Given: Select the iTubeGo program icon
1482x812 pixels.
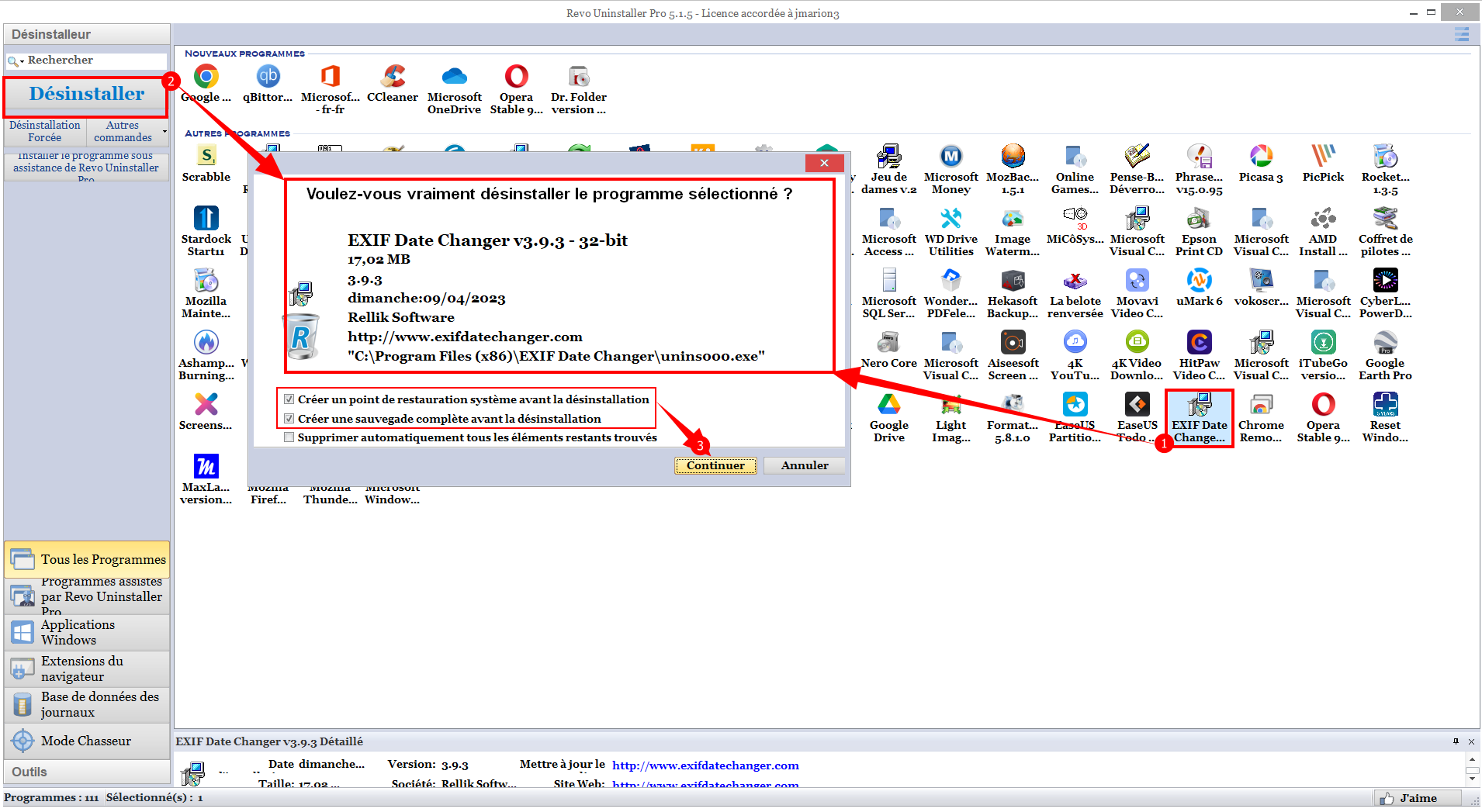Looking at the screenshot, I should click(1324, 343).
